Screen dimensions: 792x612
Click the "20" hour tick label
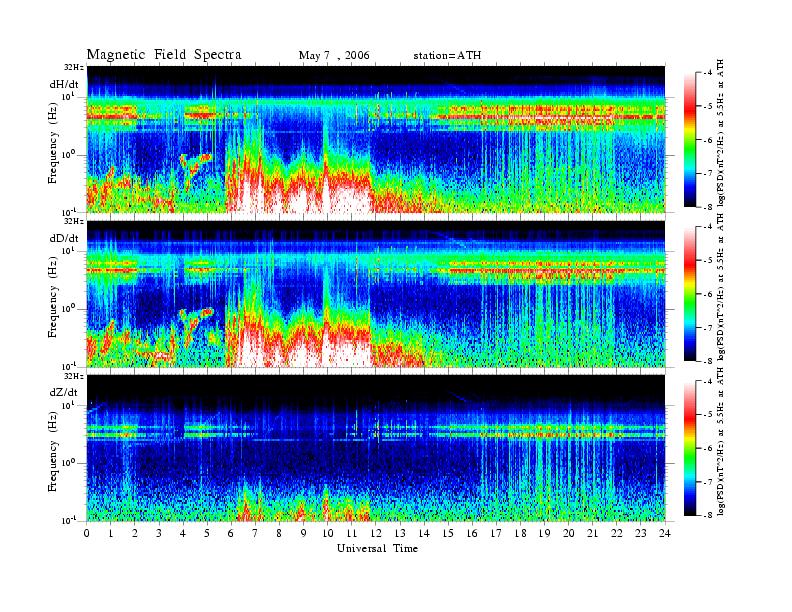click(x=569, y=533)
